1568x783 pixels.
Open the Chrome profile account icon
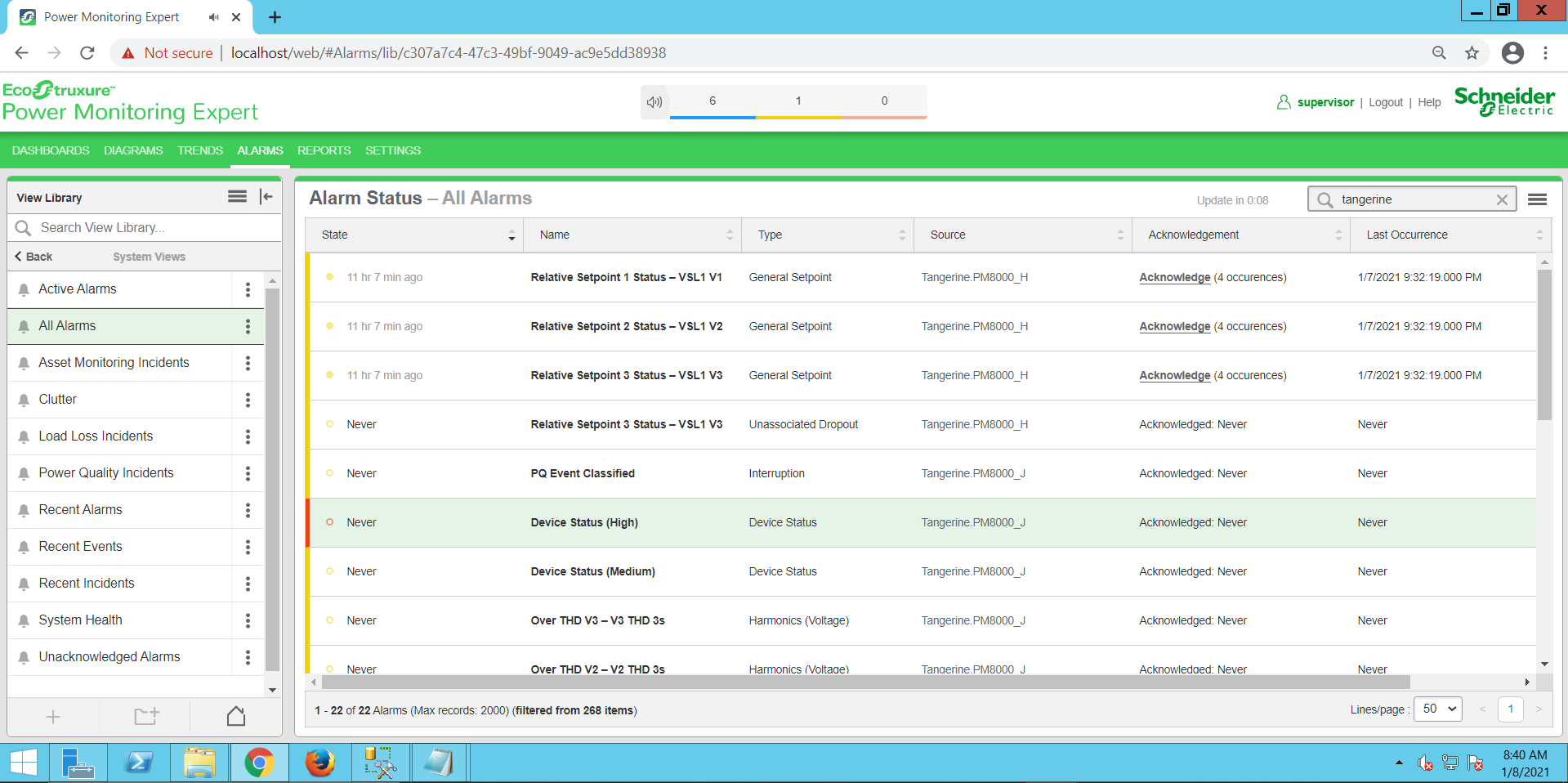pyautogui.click(x=1512, y=53)
